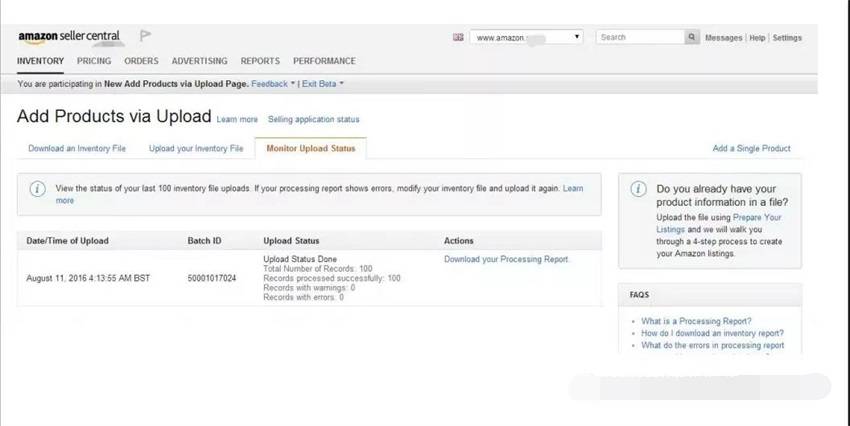Click the magnifier search button

click(x=691, y=37)
